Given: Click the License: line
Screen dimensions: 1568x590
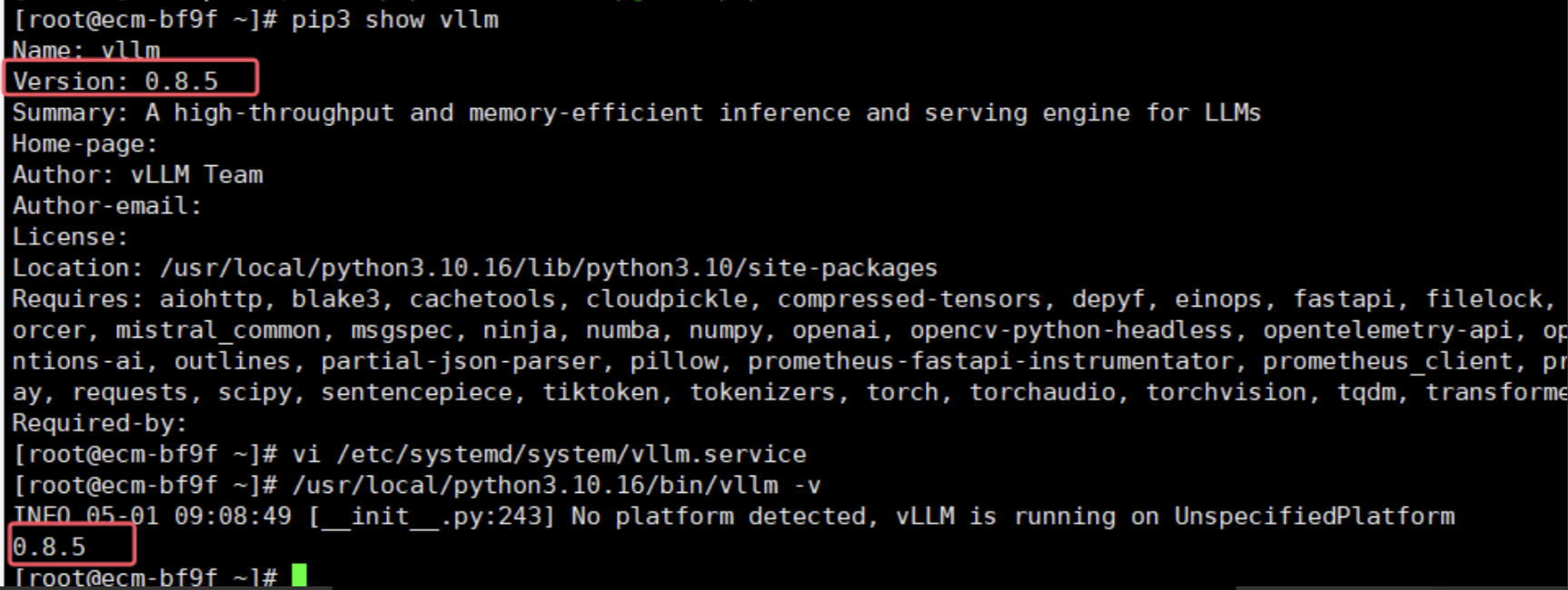Looking at the screenshot, I should point(70,237).
